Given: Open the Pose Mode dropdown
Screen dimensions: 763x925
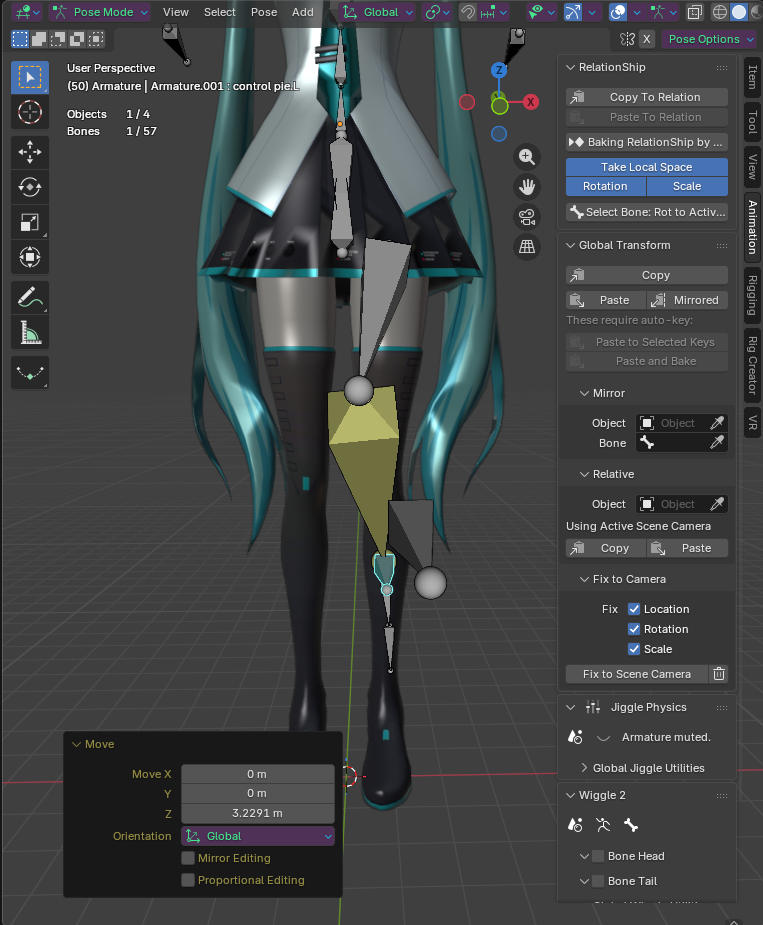Looking at the screenshot, I should pos(100,12).
